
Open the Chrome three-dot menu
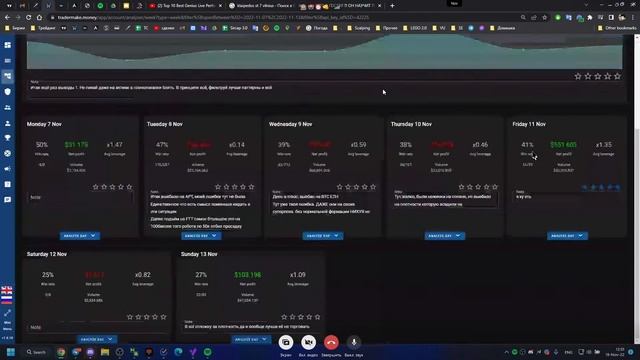[633, 18]
